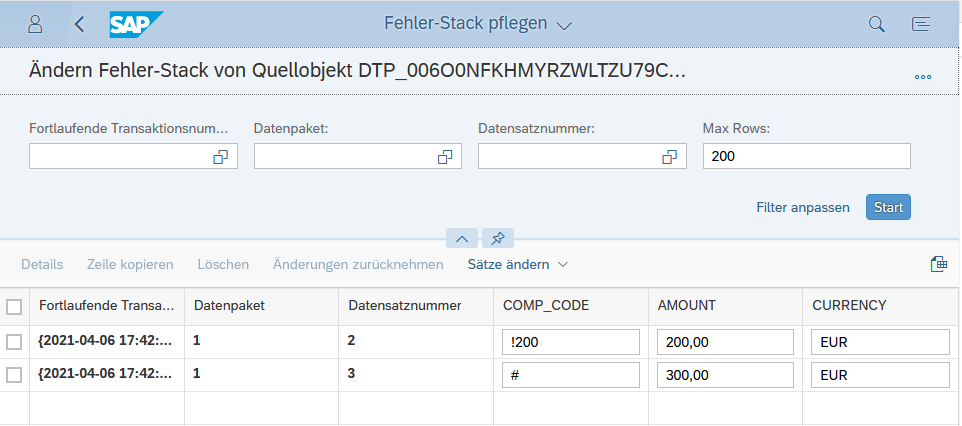Edit AMOUNT field 200,00
This screenshot has height=426, width=962.
(726, 342)
